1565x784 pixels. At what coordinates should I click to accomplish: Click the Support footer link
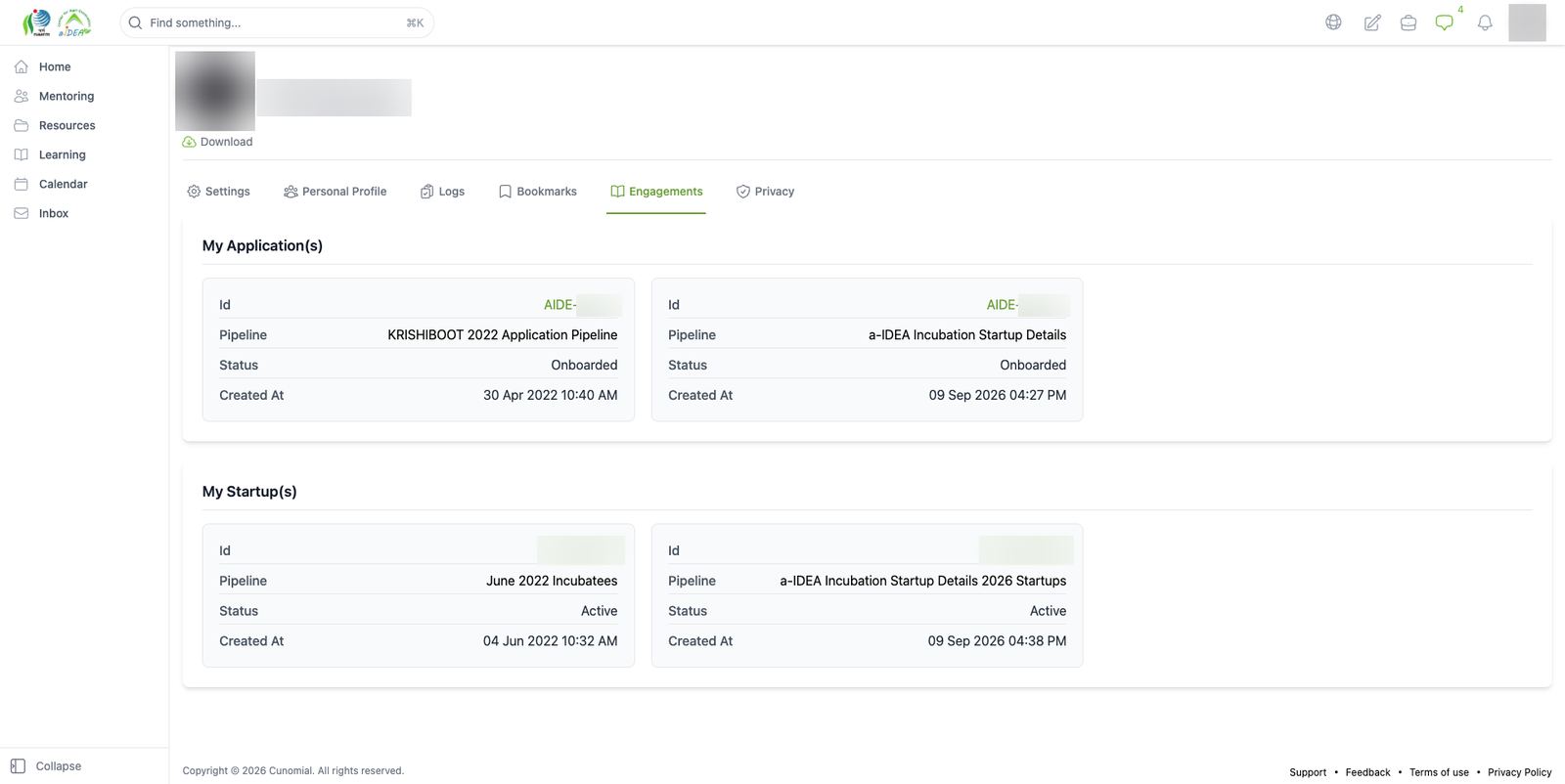[1308, 772]
